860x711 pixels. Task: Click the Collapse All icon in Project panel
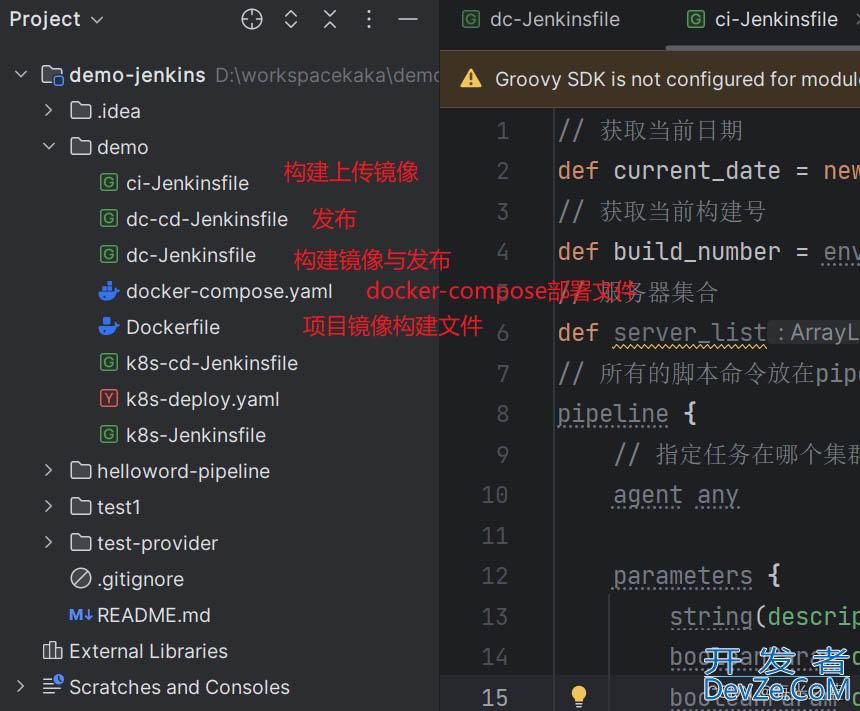click(330, 19)
